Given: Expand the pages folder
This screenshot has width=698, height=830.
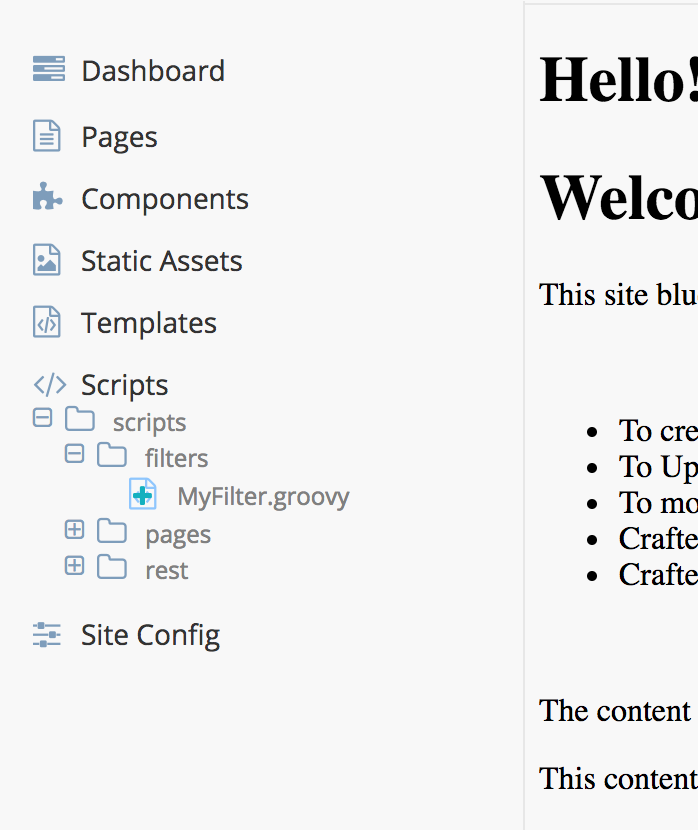Looking at the screenshot, I should click(74, 530).
